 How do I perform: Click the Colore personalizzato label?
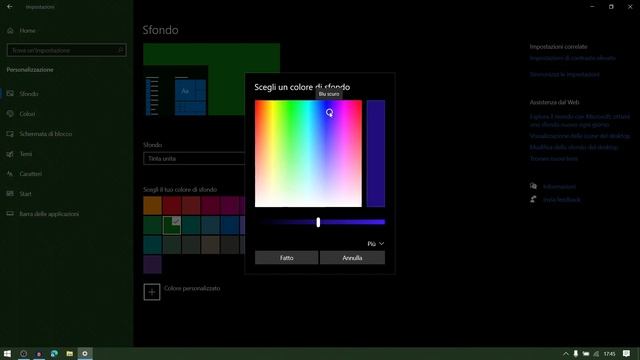point(192,288)
